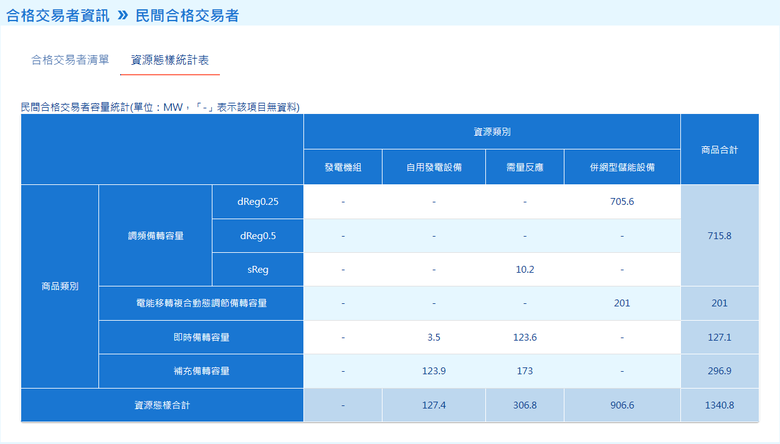Click the 民間合格交易者 breadcrumb title

click(x=187, y=15)
